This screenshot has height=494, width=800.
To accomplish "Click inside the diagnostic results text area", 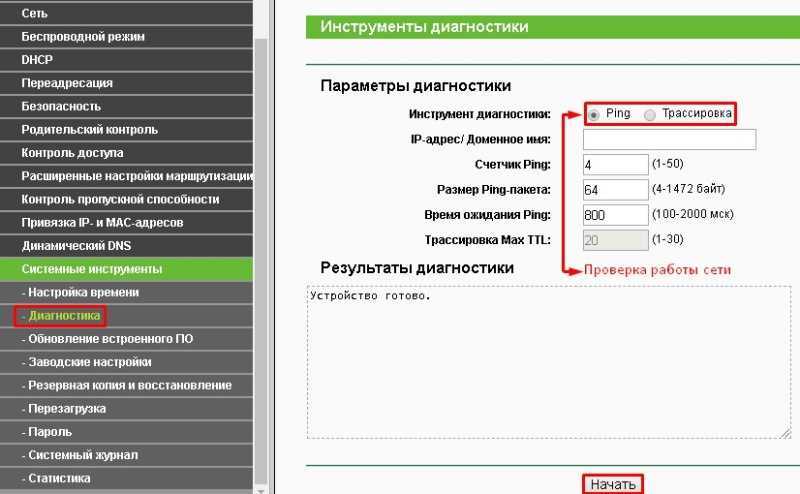I will click(549, 362).
